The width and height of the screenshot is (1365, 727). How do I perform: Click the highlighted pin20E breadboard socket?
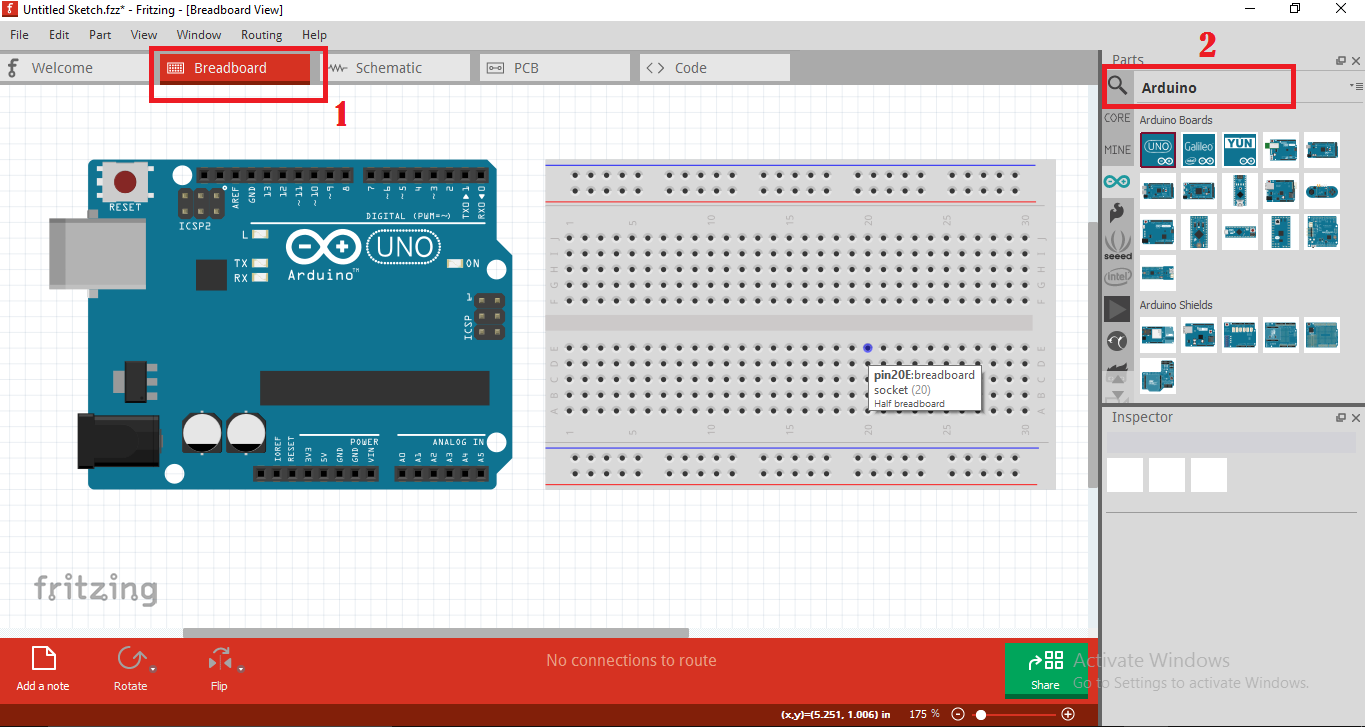(867, 348)
